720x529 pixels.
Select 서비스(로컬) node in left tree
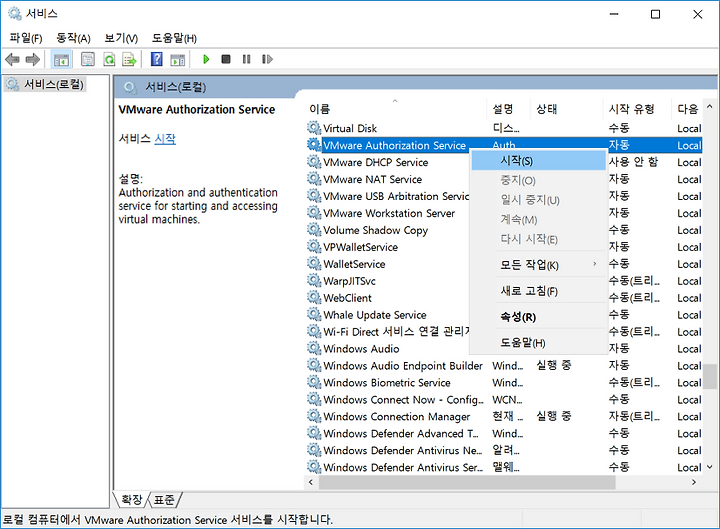pos(45,84)
